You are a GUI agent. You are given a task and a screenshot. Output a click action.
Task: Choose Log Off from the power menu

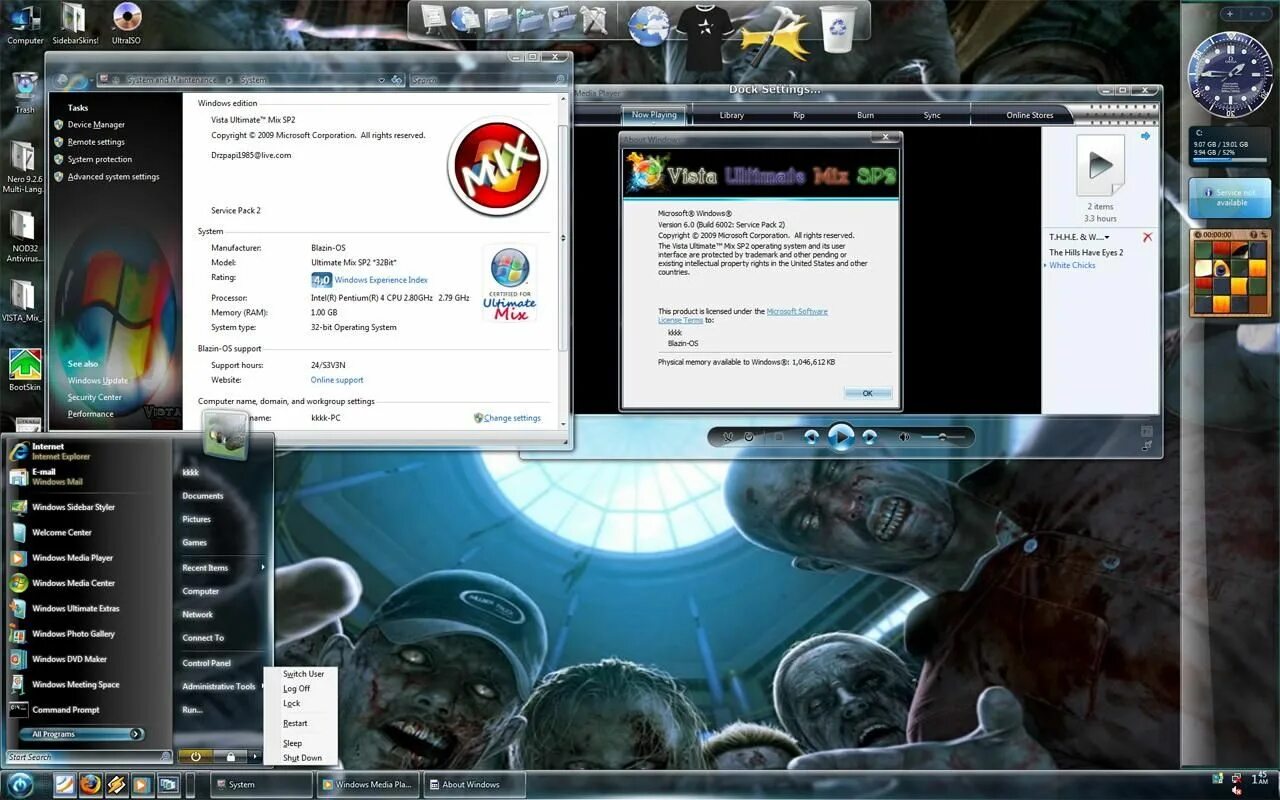tap(296, 689)
